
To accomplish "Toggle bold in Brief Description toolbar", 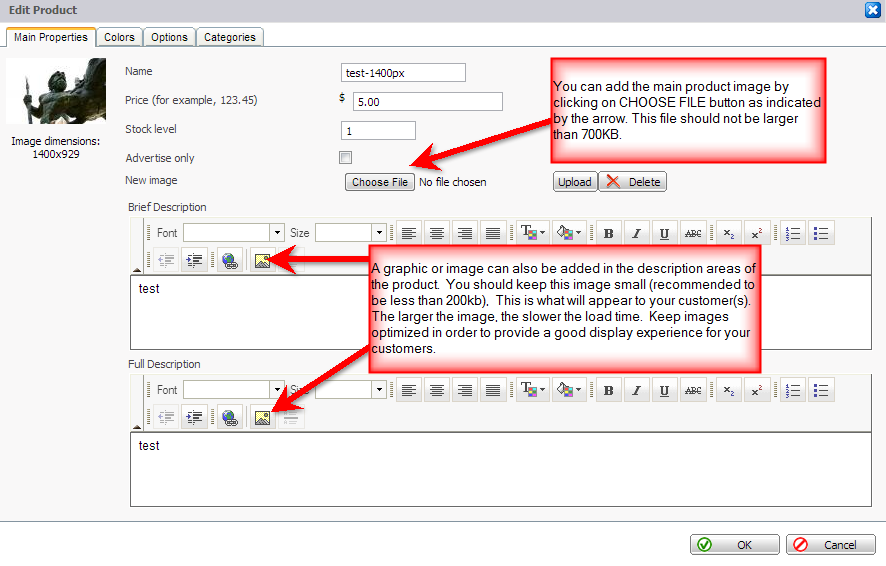I will [x=609, y=233].
